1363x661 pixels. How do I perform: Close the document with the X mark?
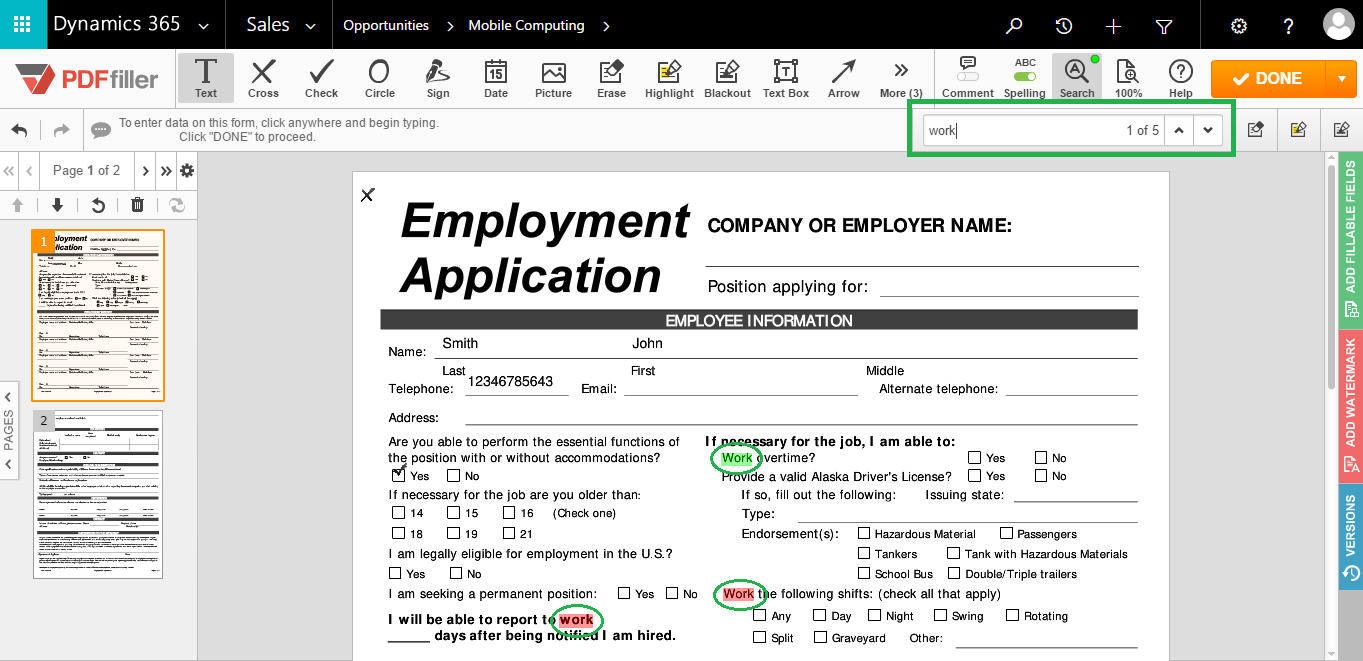367,195
